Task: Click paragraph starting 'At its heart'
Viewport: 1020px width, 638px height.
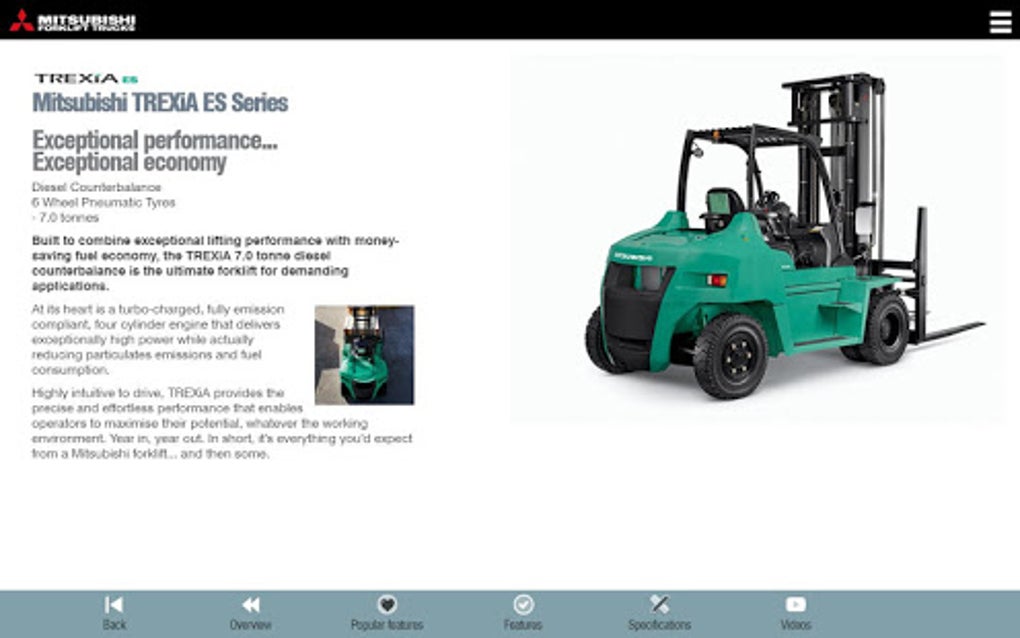Action: (x=158, y=339)
